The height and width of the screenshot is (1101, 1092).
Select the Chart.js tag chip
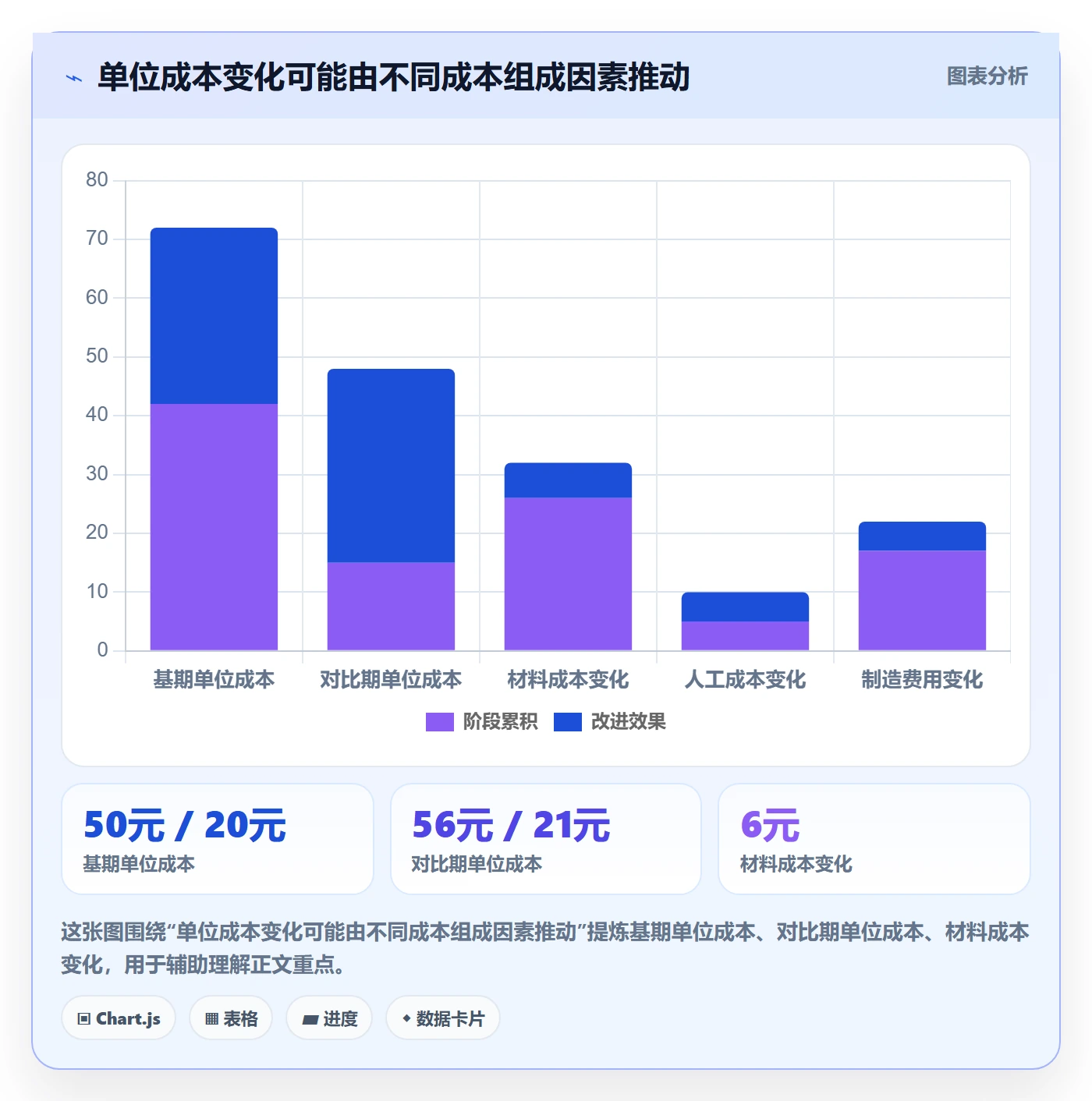pyautogui.click(x=119, y=1018)
